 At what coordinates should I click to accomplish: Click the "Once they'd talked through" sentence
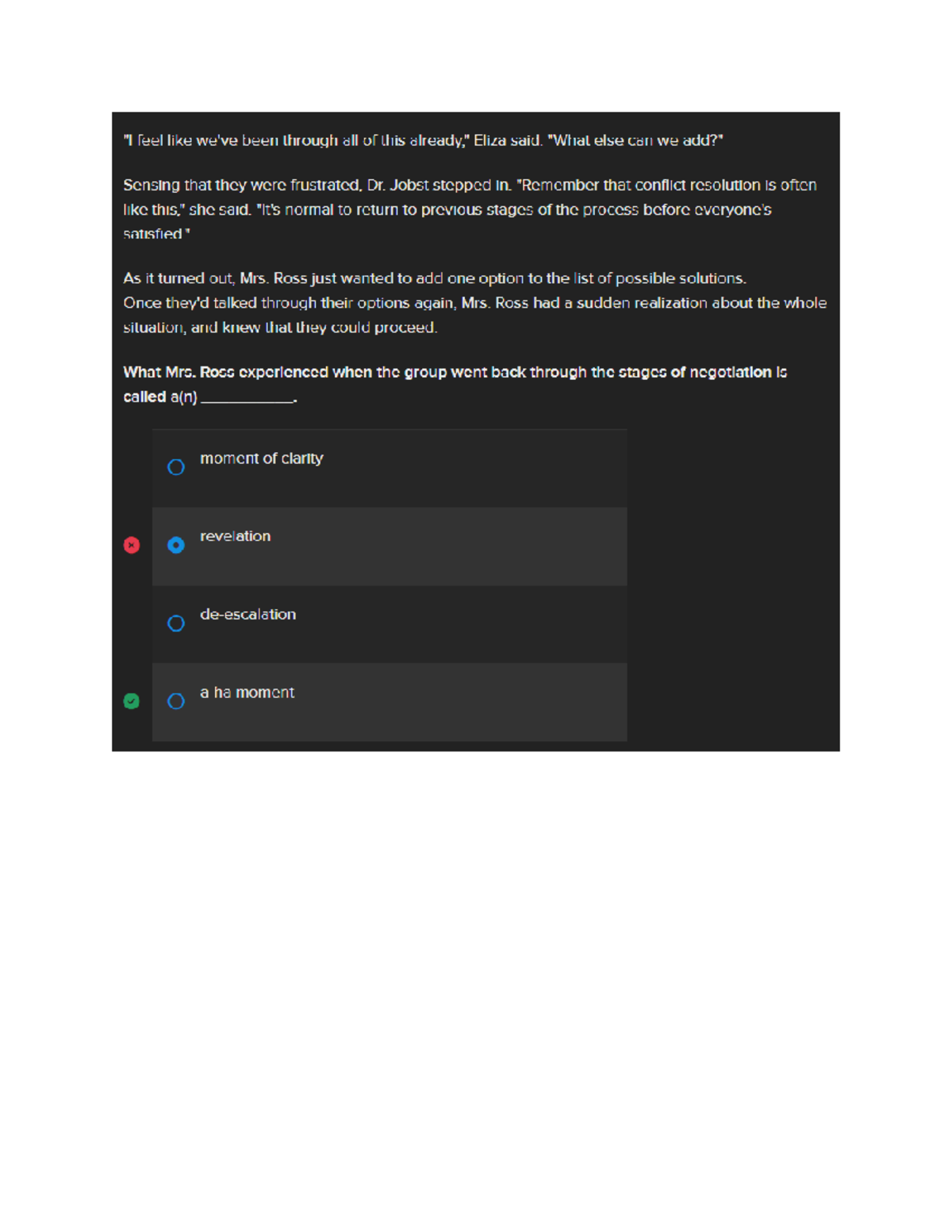click(474, 315)
